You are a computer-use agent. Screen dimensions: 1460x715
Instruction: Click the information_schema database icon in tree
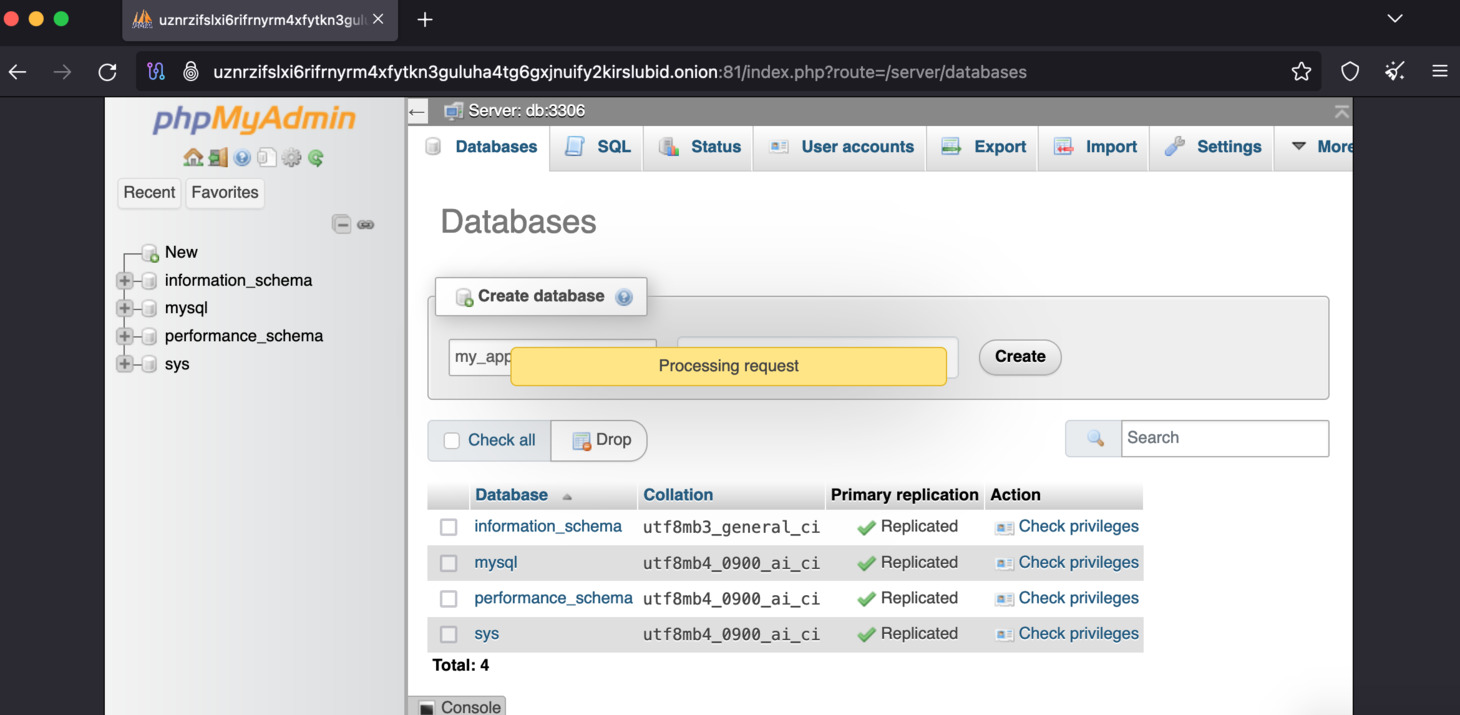coord(149,281)
